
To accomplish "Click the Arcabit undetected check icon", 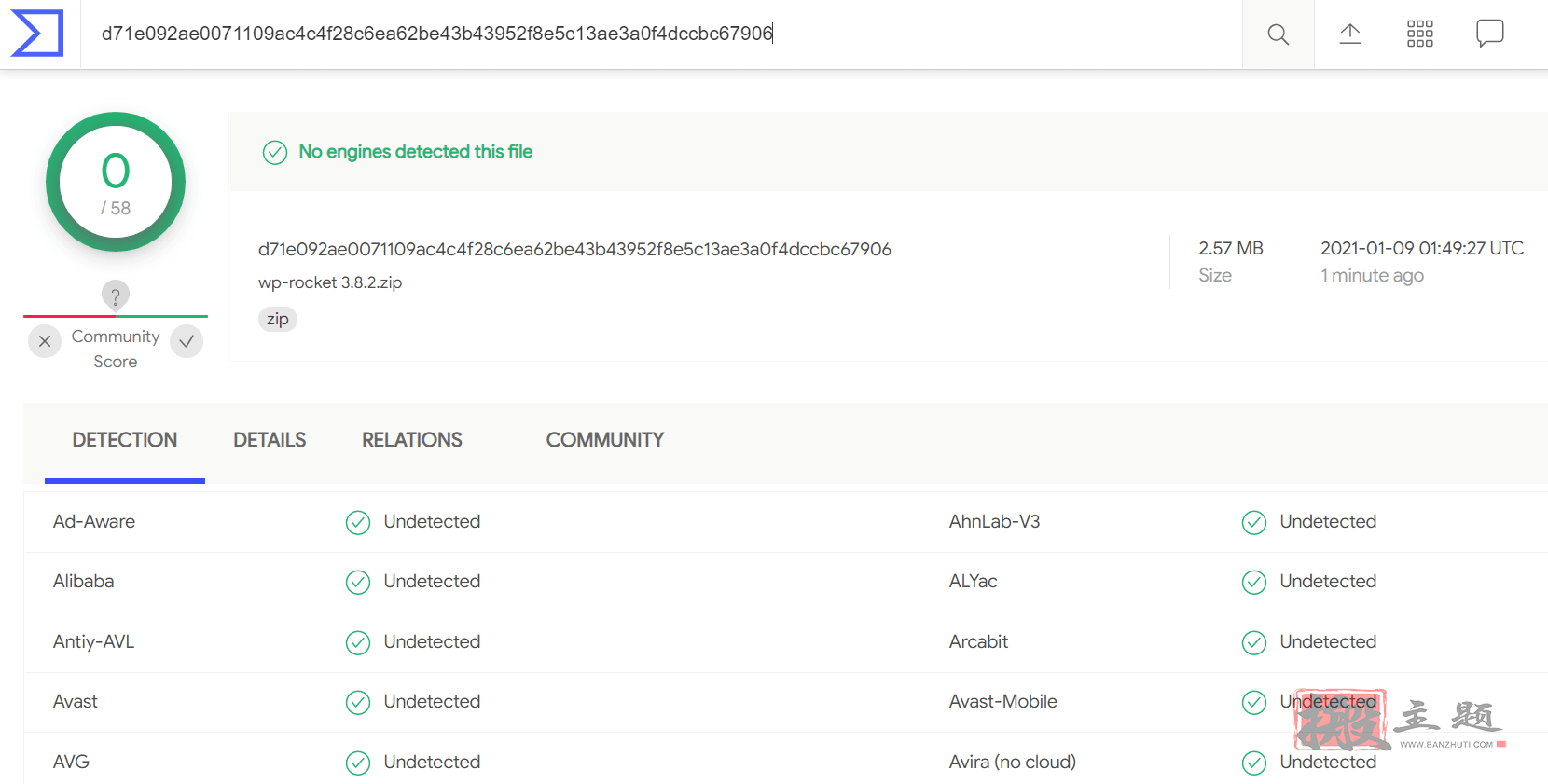I will [1254, 642].
